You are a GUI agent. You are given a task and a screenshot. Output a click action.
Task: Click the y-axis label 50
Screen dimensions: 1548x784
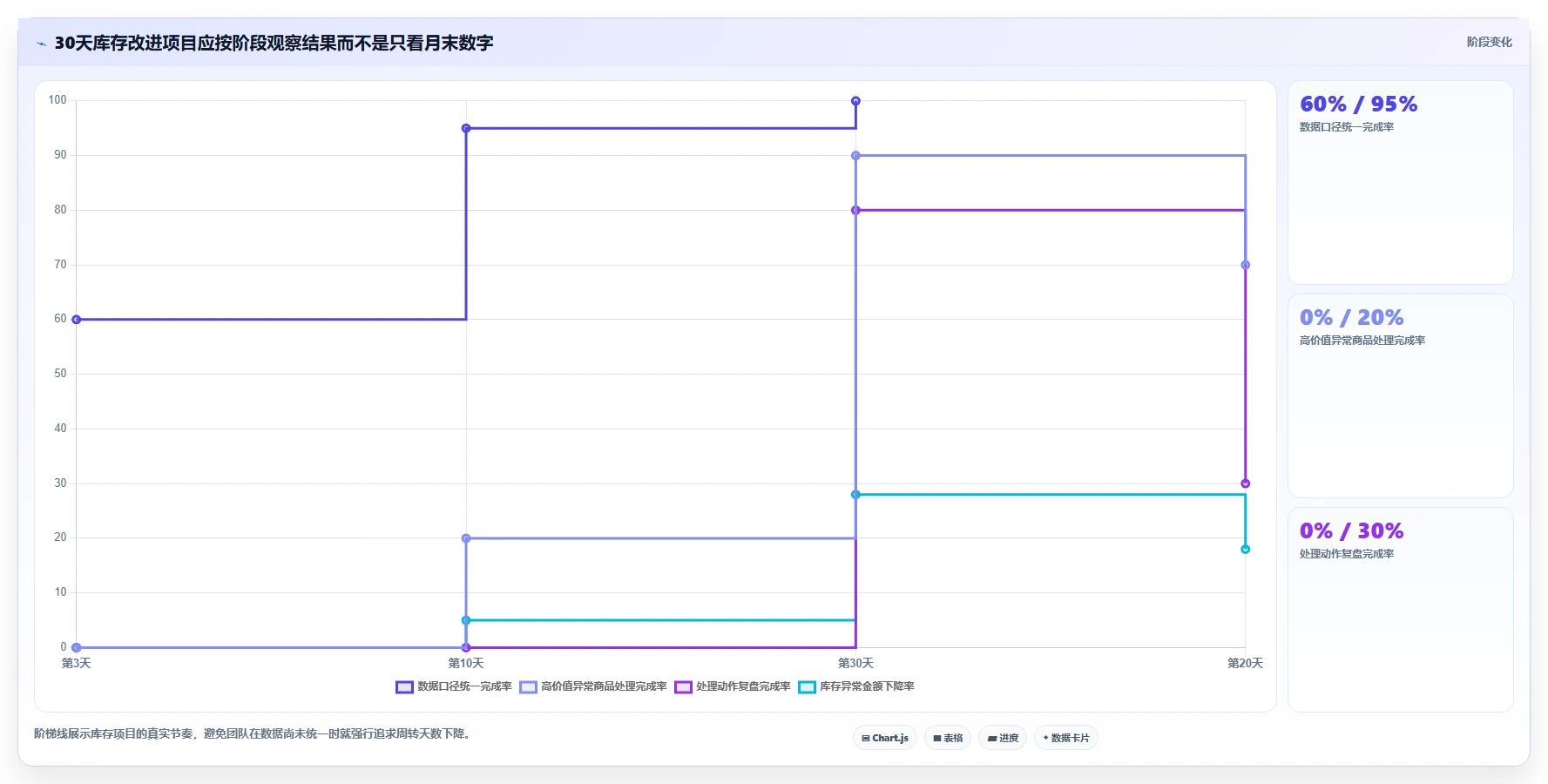(60, 374)
